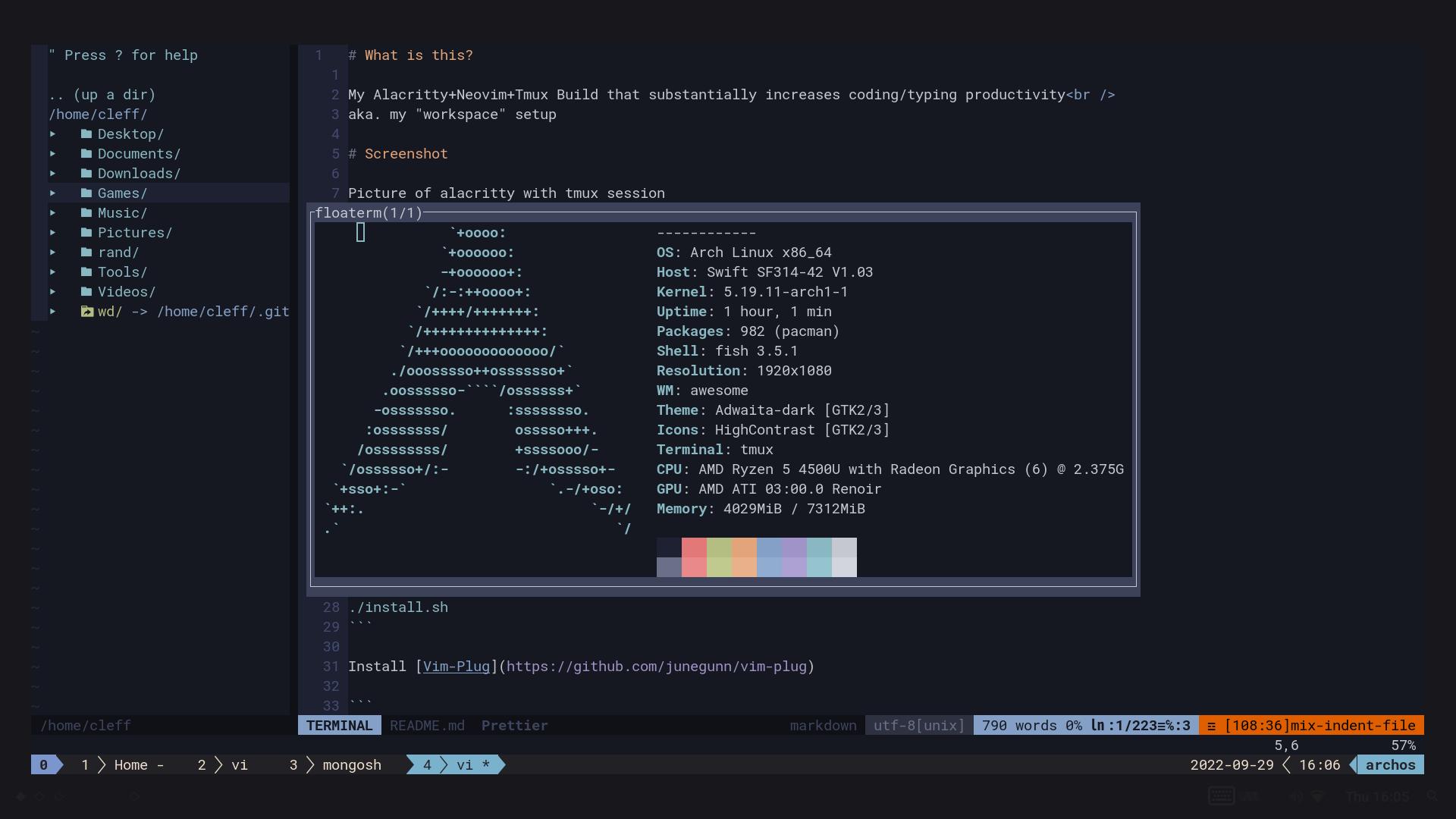Click the Desktop folder icon in NERDTree
The width and height of the screenshot is (1456, 819).
(86, 134)
